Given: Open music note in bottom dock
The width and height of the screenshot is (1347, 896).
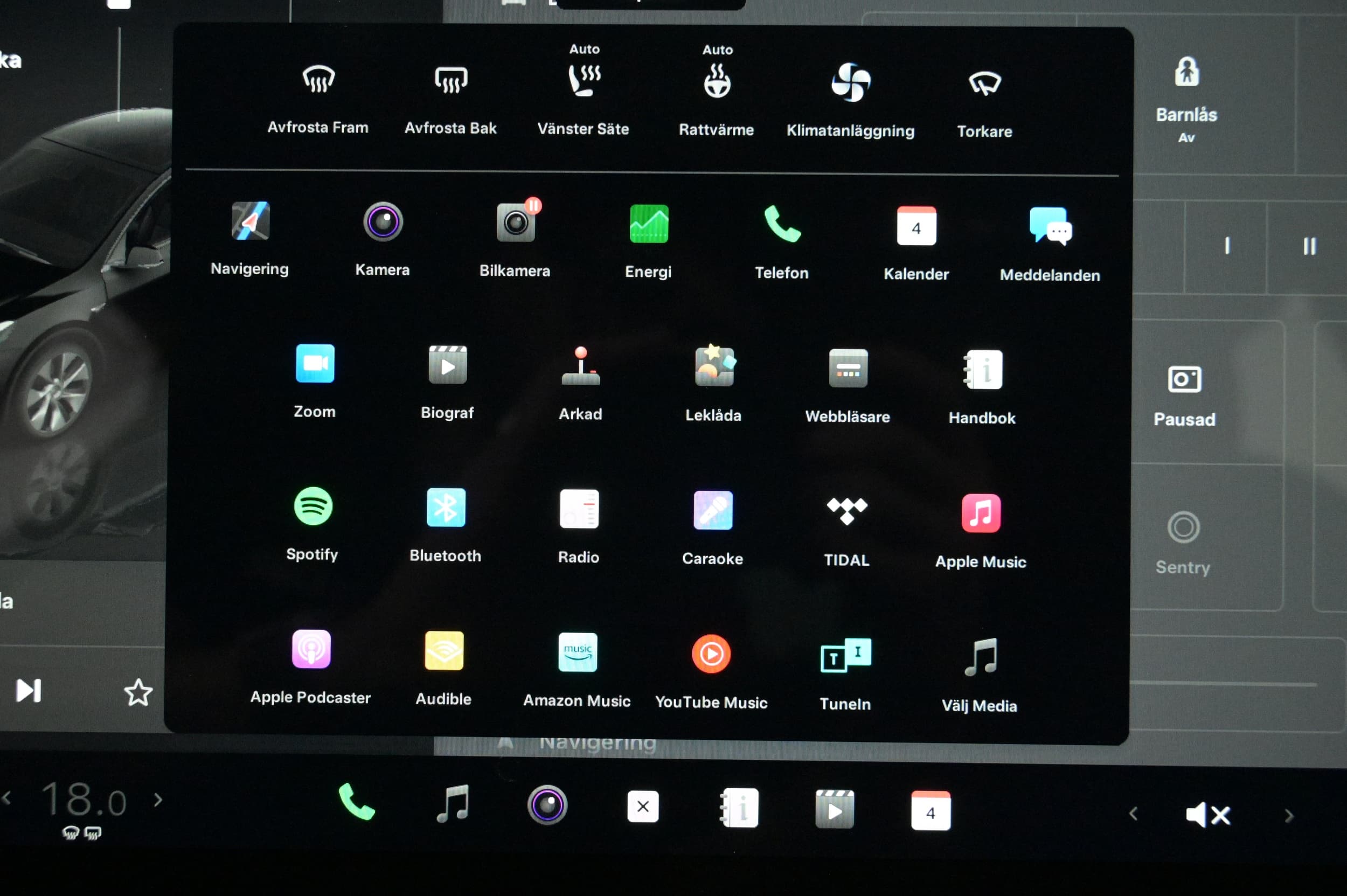Looking at the screenshot, I should [x=453, y=803].
